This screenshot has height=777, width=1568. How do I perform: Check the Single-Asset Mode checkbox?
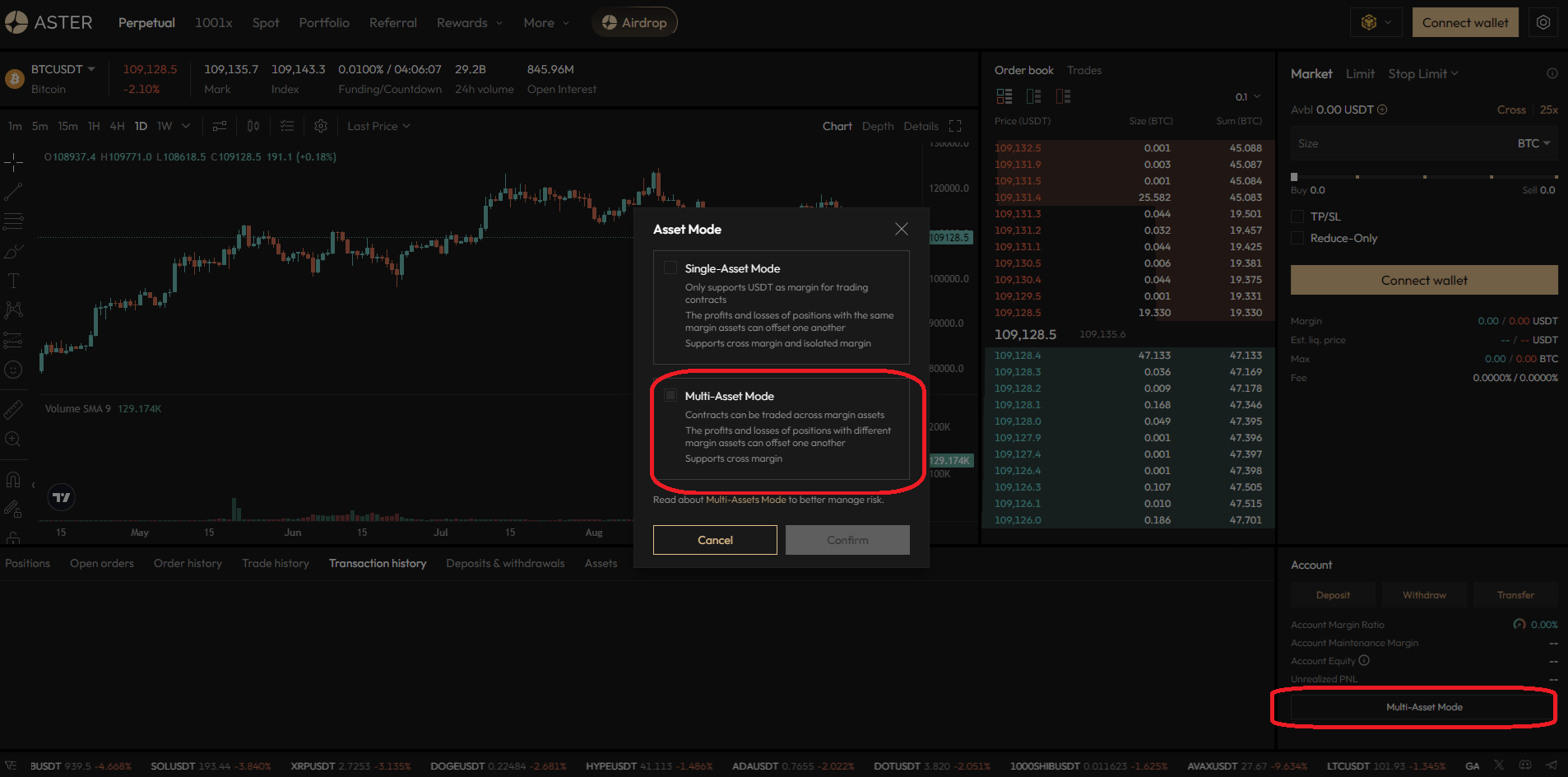click(670, 268)
